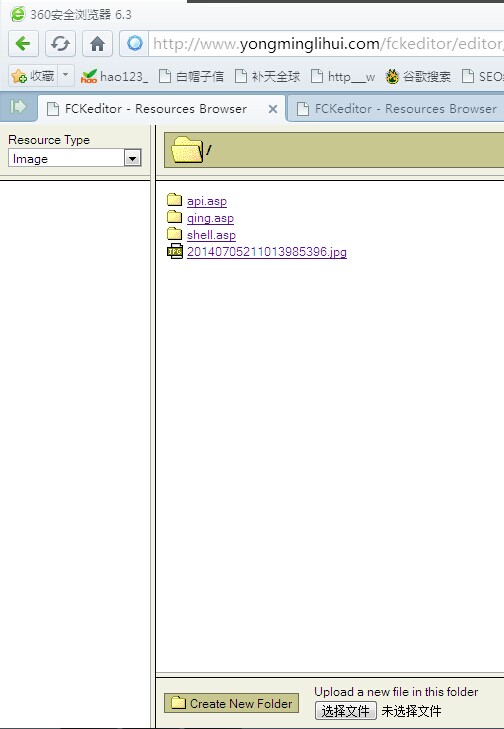This screenshot has width=504, height=729.
Task: Close the first FCKeditor tab
Action: coord(273,109)
